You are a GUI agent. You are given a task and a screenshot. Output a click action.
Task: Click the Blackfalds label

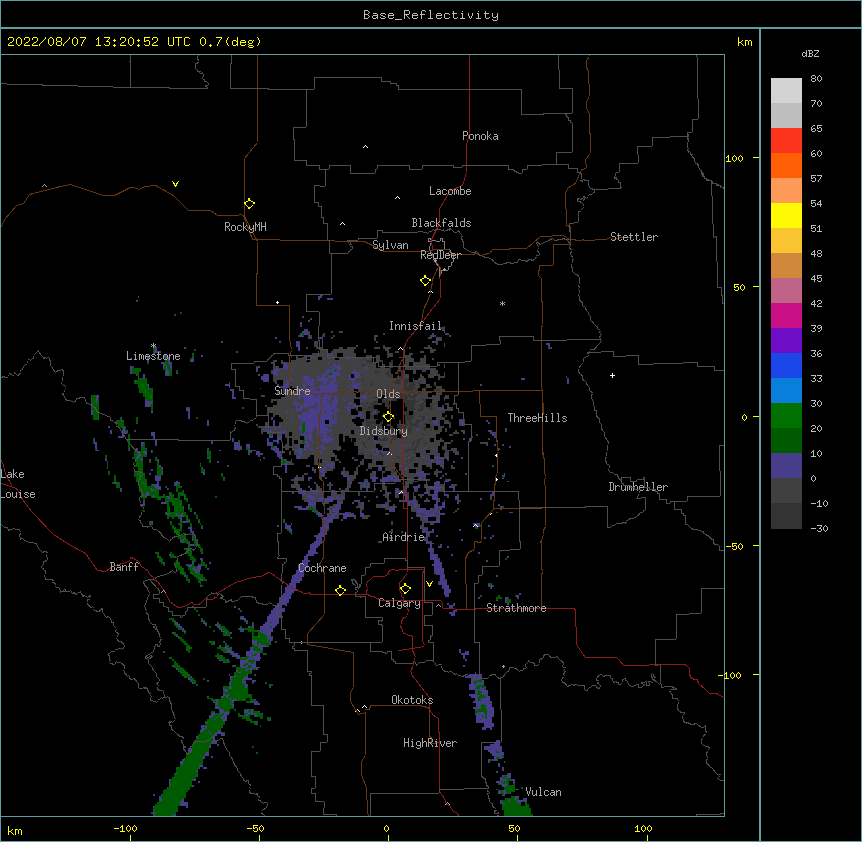click(x=441, y=223)
